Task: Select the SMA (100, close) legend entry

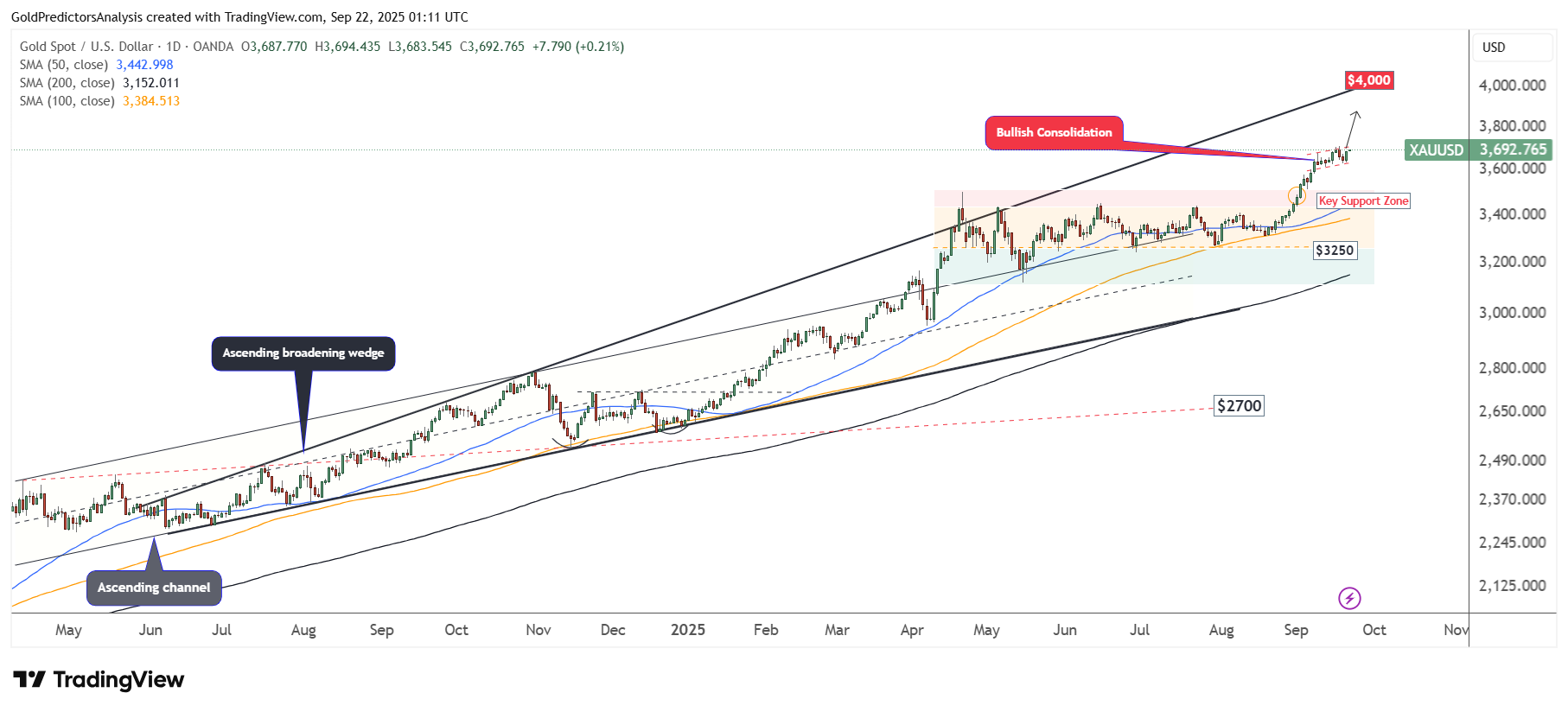Action: (x=67, y=101)
